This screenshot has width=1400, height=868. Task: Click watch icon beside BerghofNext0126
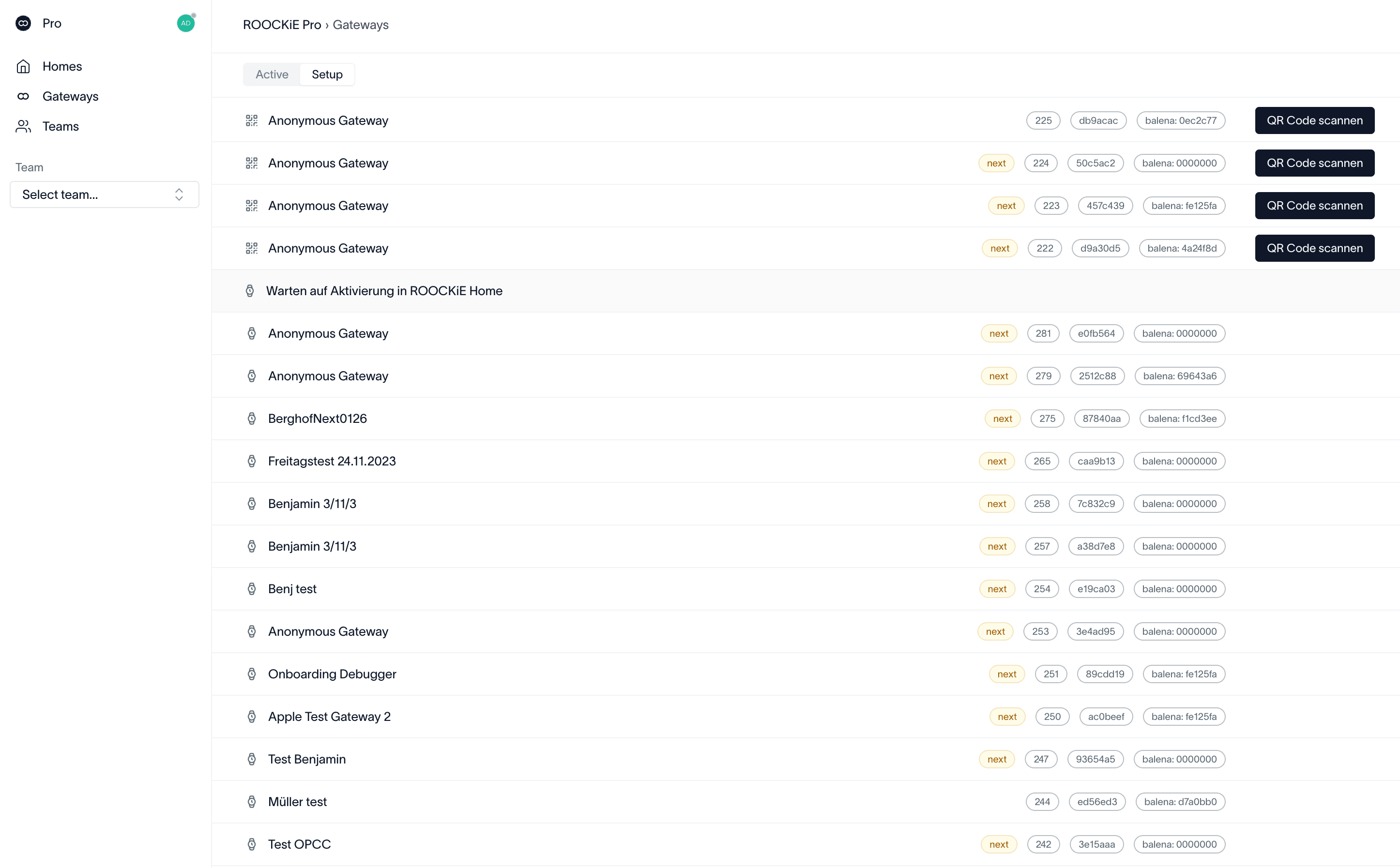(252, 419)
